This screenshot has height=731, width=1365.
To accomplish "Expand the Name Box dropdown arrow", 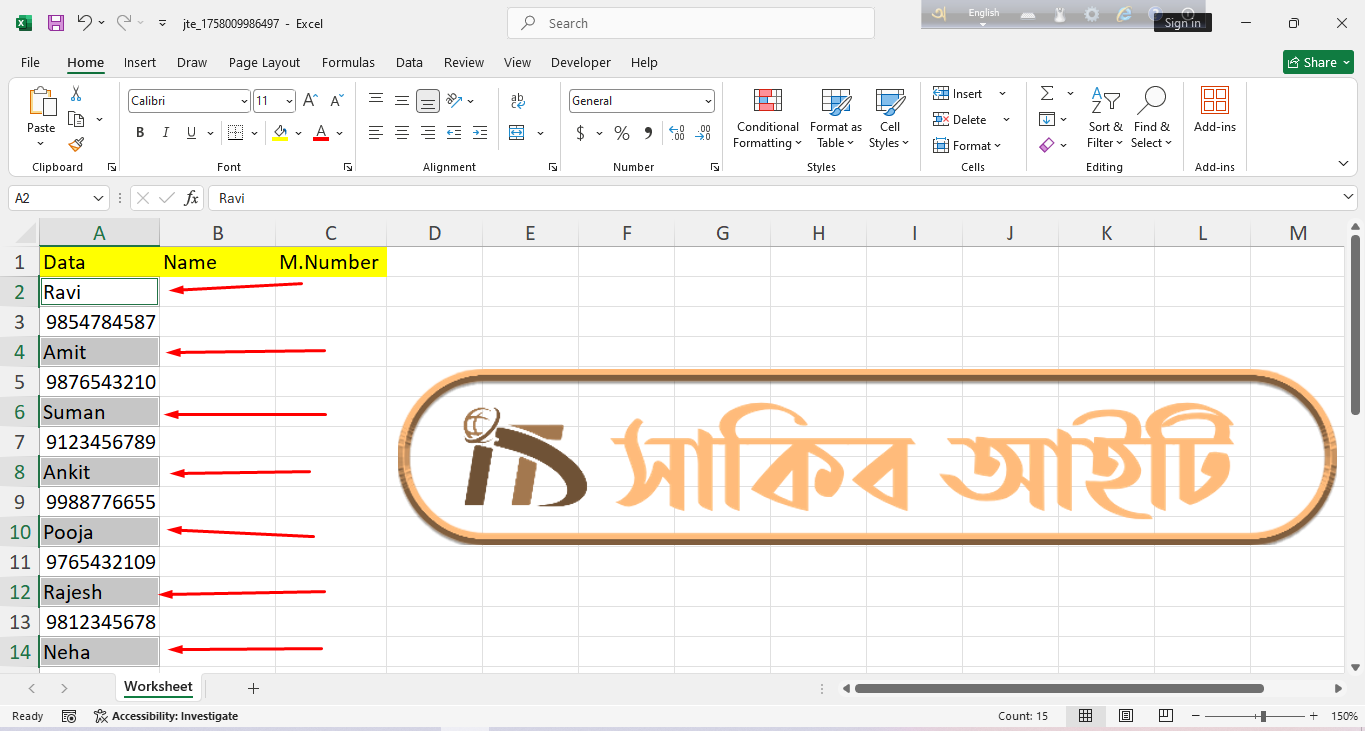I will (x=98, y=198).
